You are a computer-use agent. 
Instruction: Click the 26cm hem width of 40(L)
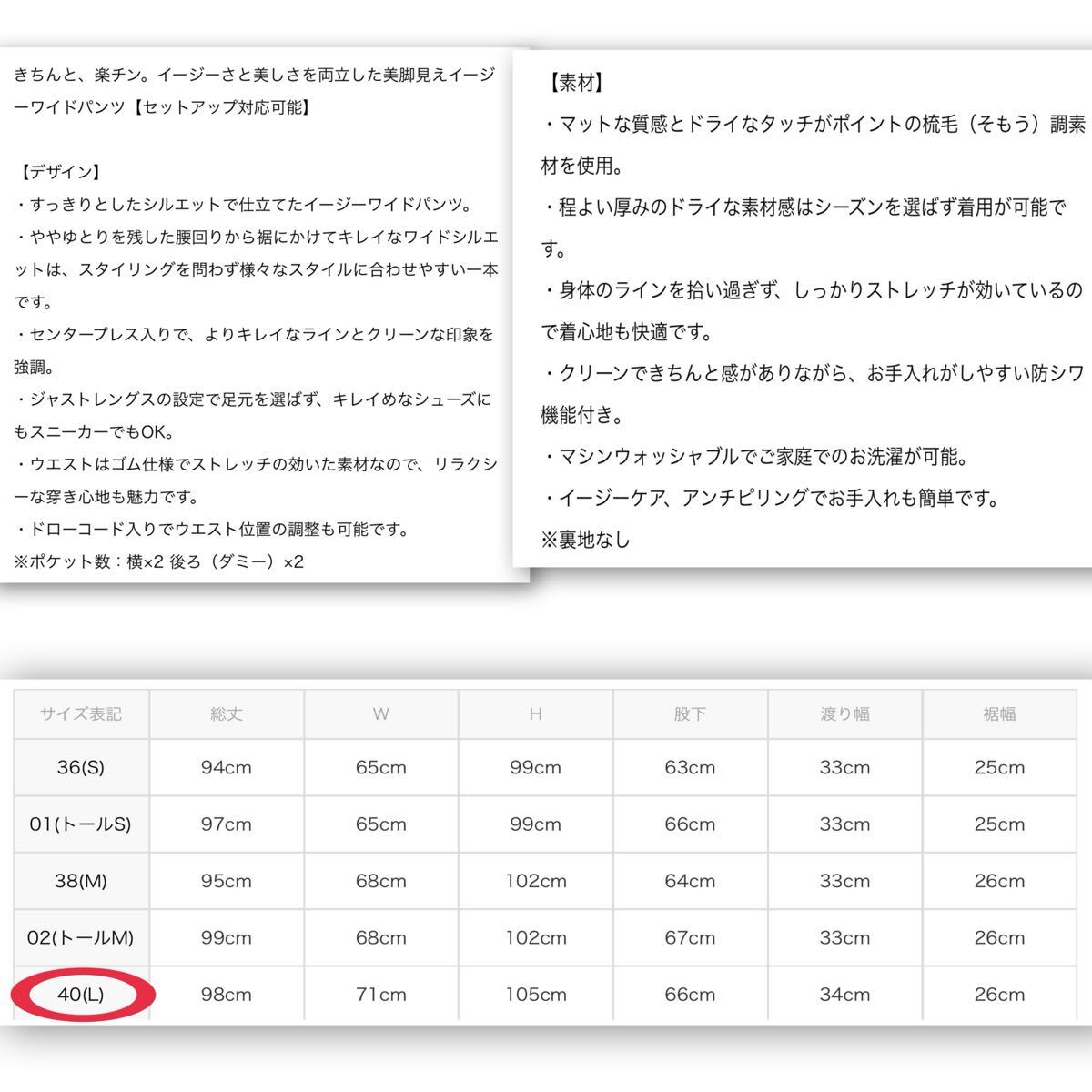(999, 995)
